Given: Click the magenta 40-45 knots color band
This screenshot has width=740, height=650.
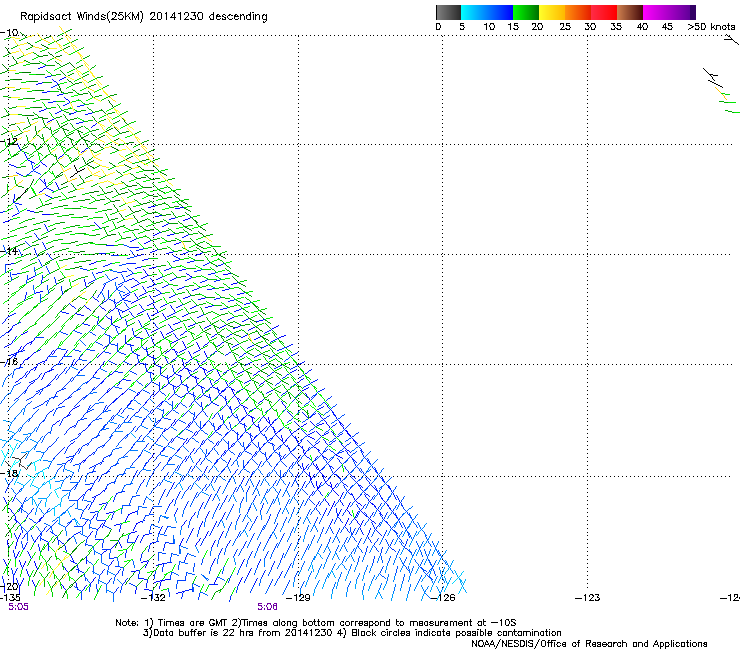Looking at the screenshot, I should (656, 12).
